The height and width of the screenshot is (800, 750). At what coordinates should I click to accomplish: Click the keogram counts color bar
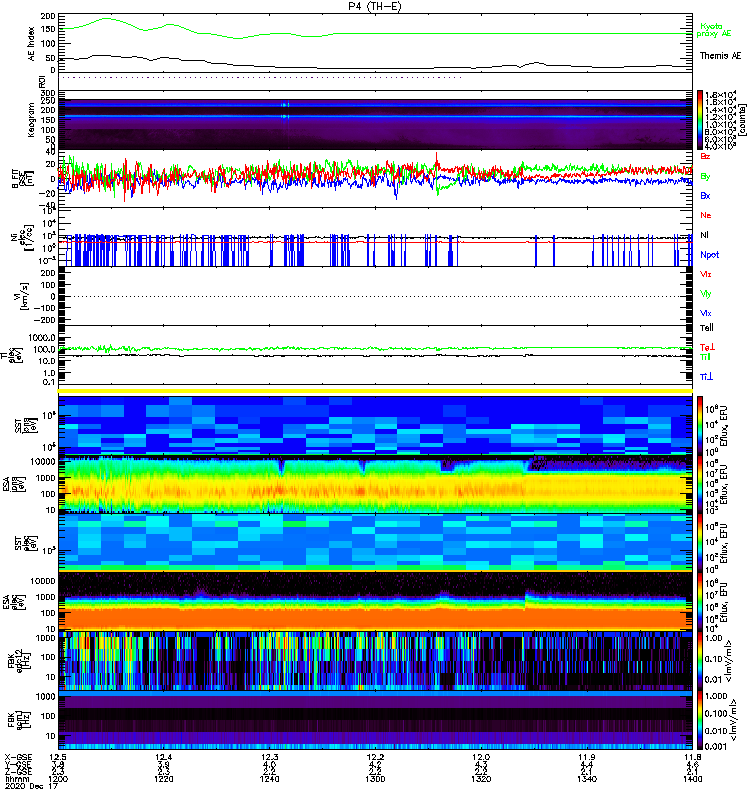coord(703,120)
